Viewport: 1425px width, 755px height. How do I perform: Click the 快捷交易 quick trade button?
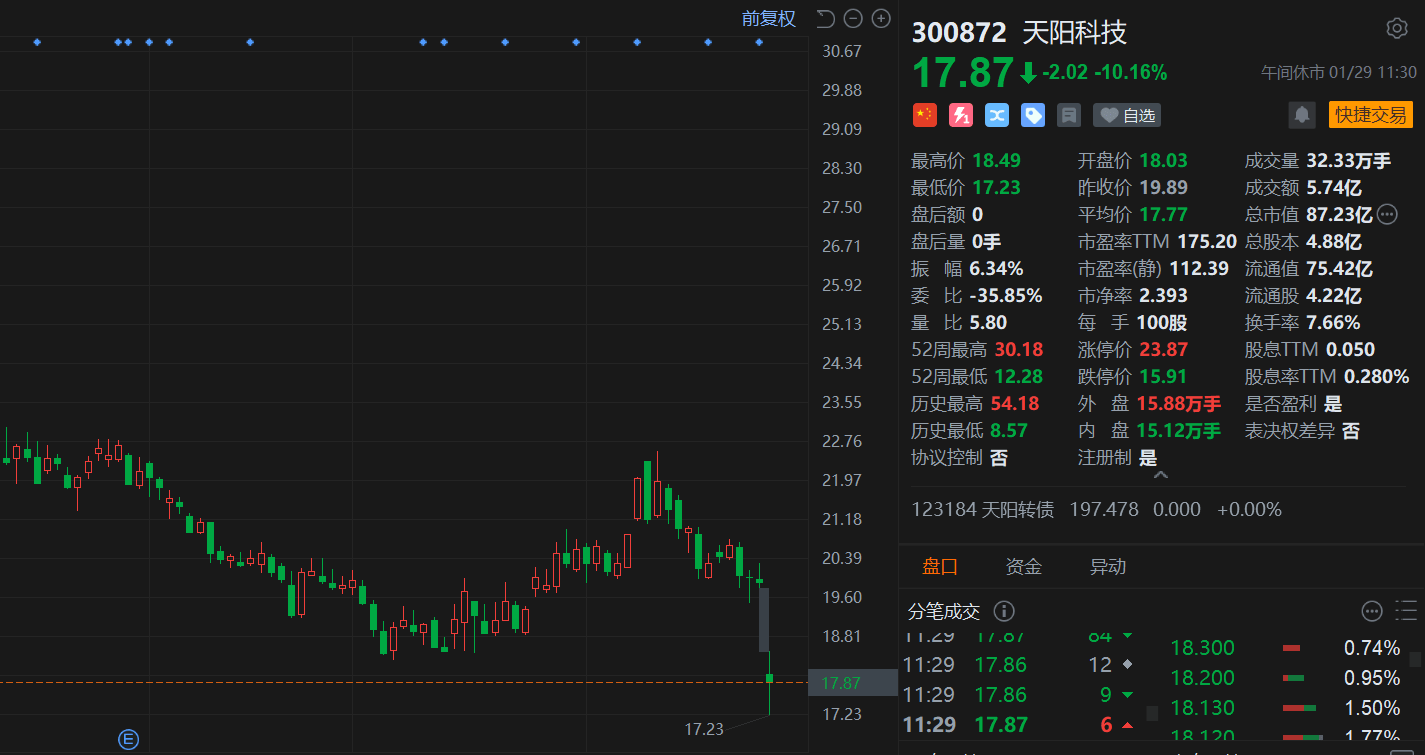pyautogui.click(x=1370, y=115)
